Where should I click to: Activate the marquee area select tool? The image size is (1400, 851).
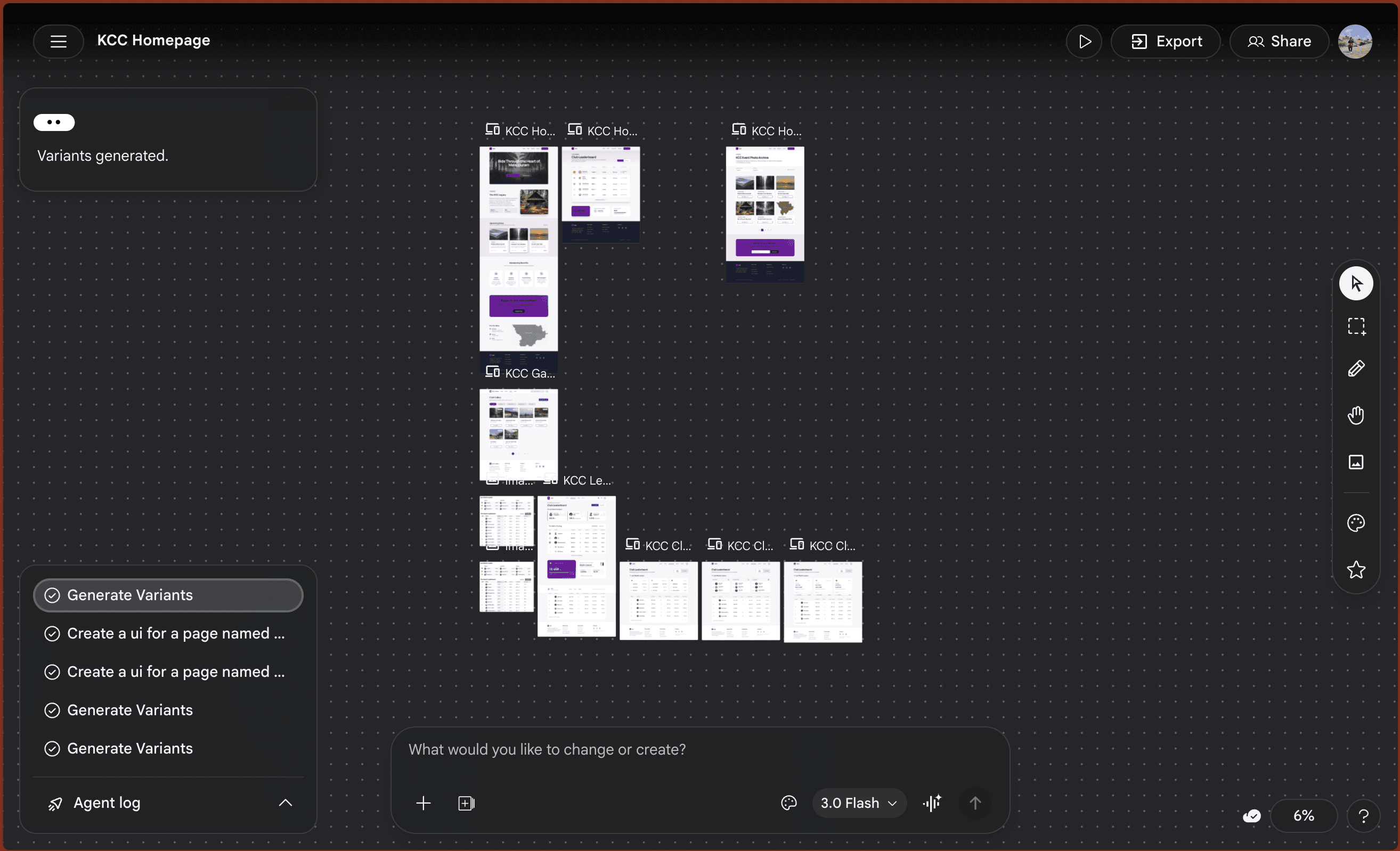coord(1356,326)
